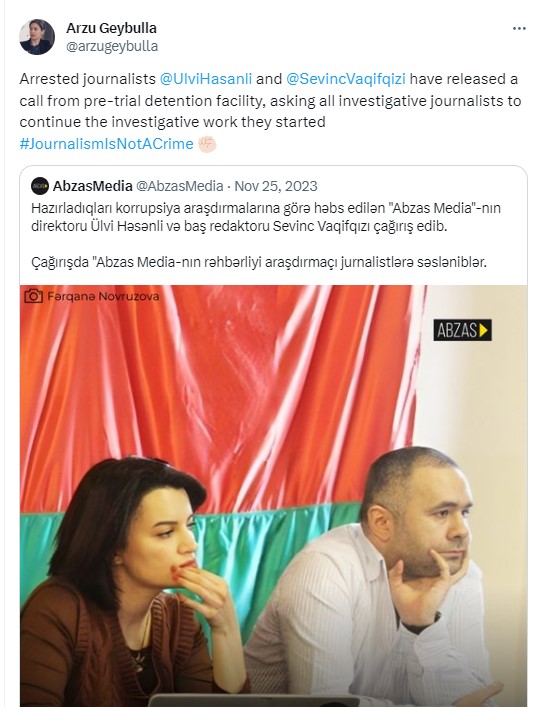Visit the @SevincVaqifqizi mention
The image size is (535, 707).
[346, 79]
